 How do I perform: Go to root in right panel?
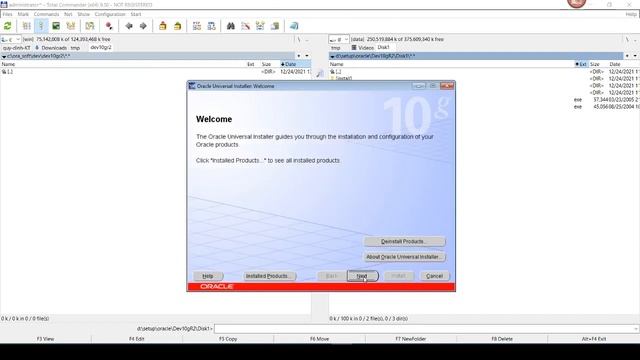click(x=627, y=40)
